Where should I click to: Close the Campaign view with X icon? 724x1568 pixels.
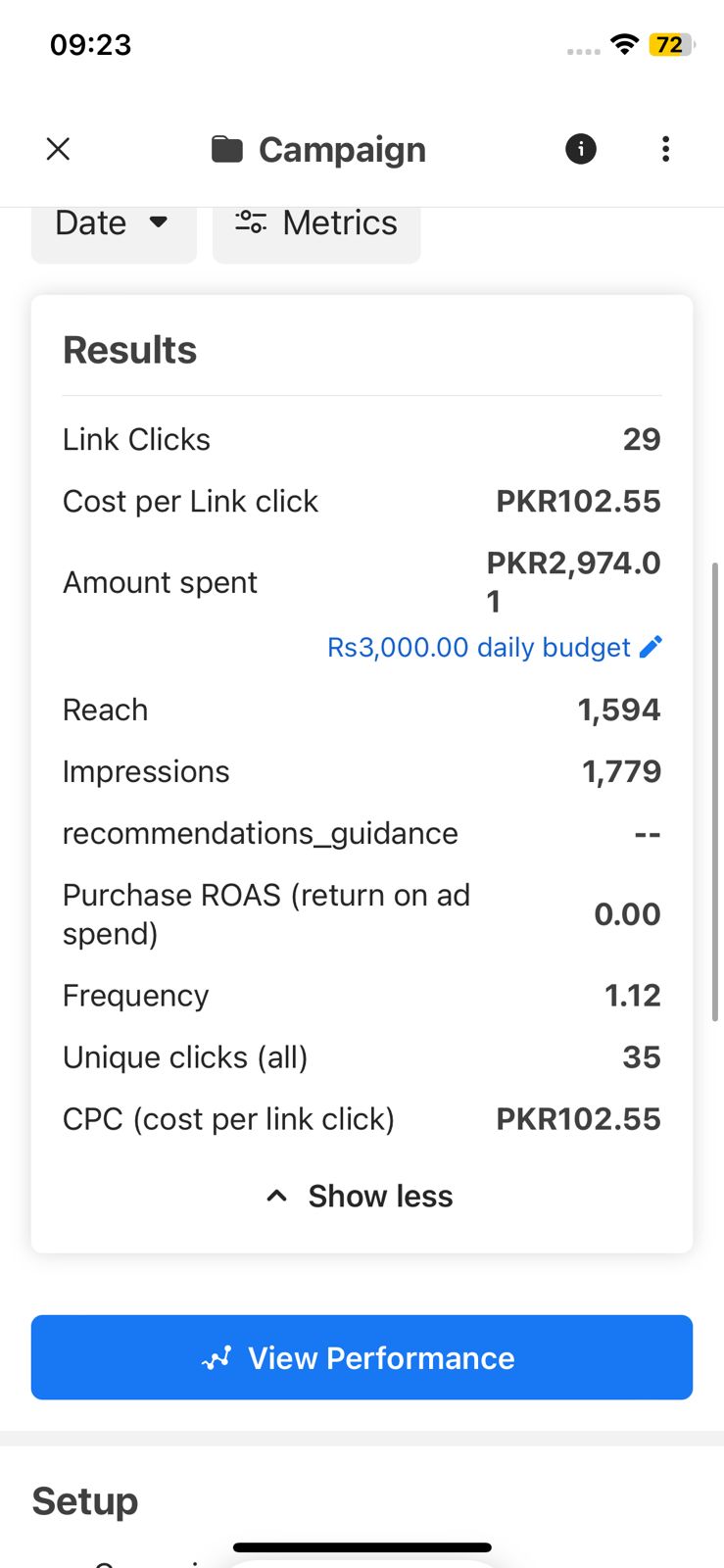coord(59,149)
